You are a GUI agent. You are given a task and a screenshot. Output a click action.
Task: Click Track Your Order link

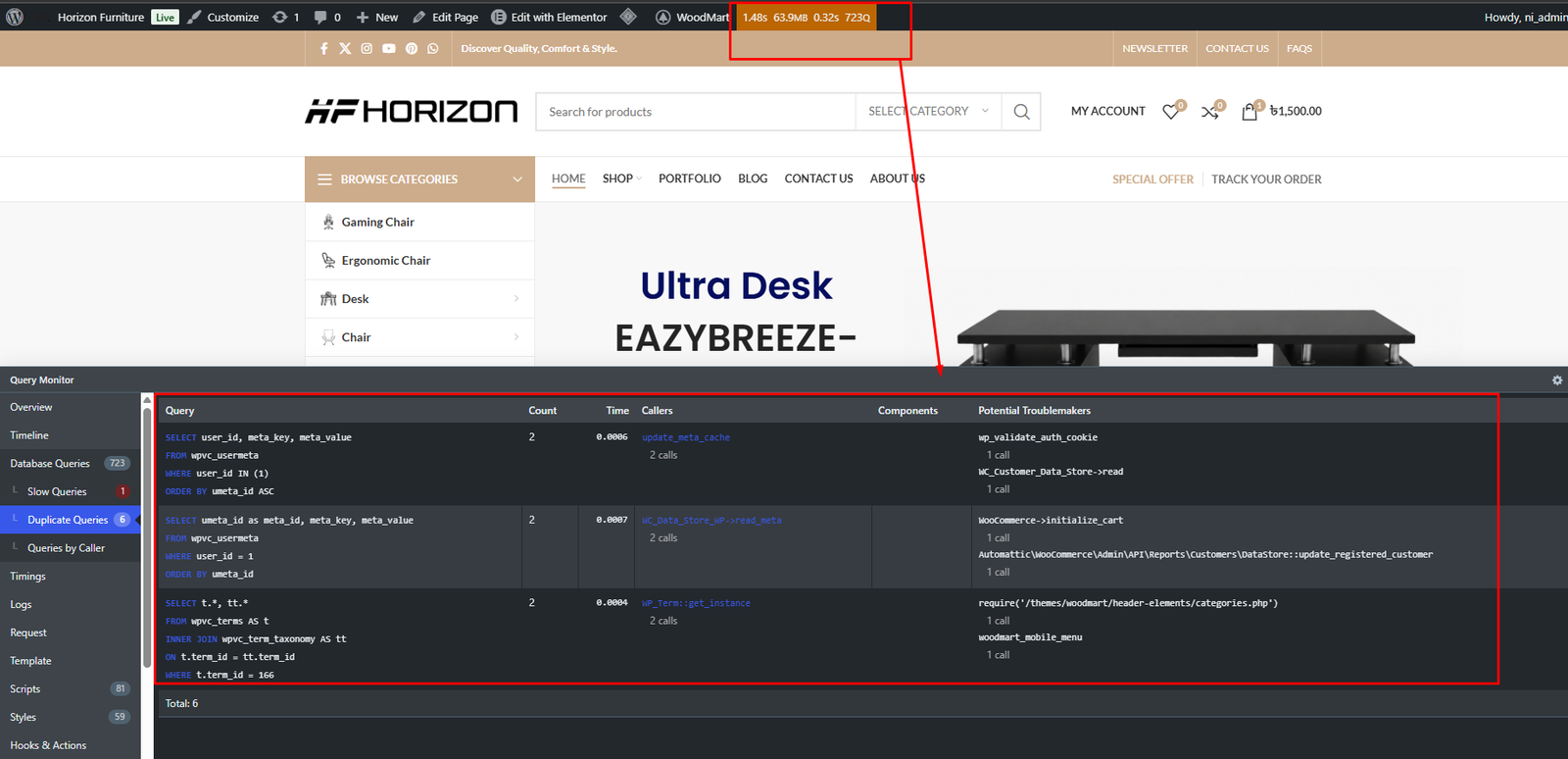pyautogui.click(x=1266, y=179)
